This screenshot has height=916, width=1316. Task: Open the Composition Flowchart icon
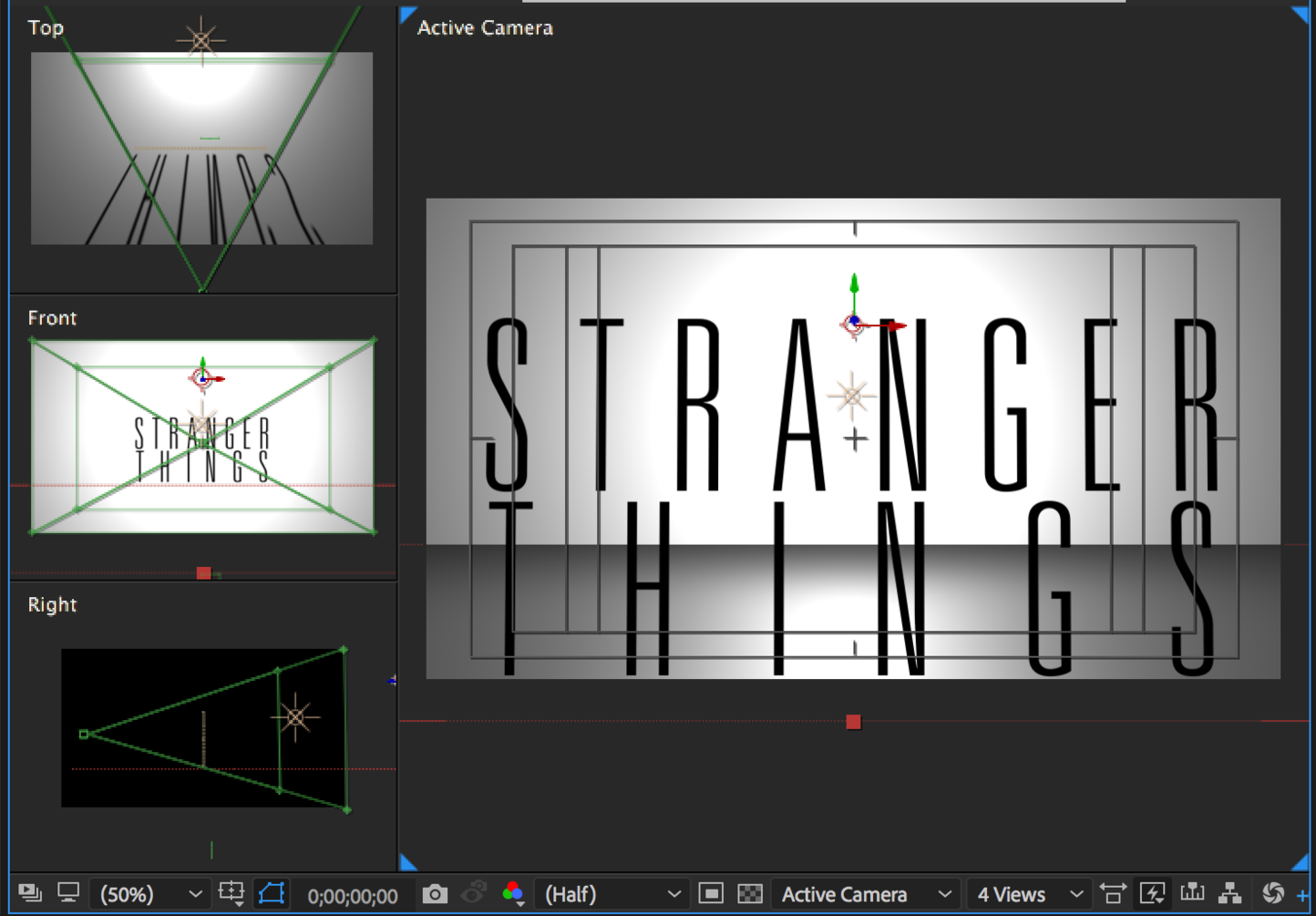(x=1230, y=893)
